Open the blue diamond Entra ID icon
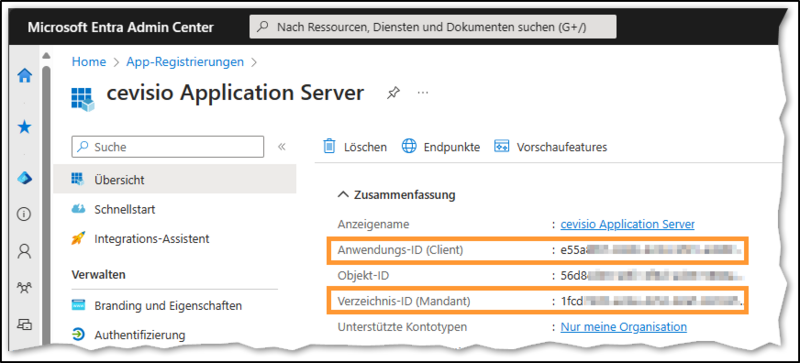 coord(24,178)
